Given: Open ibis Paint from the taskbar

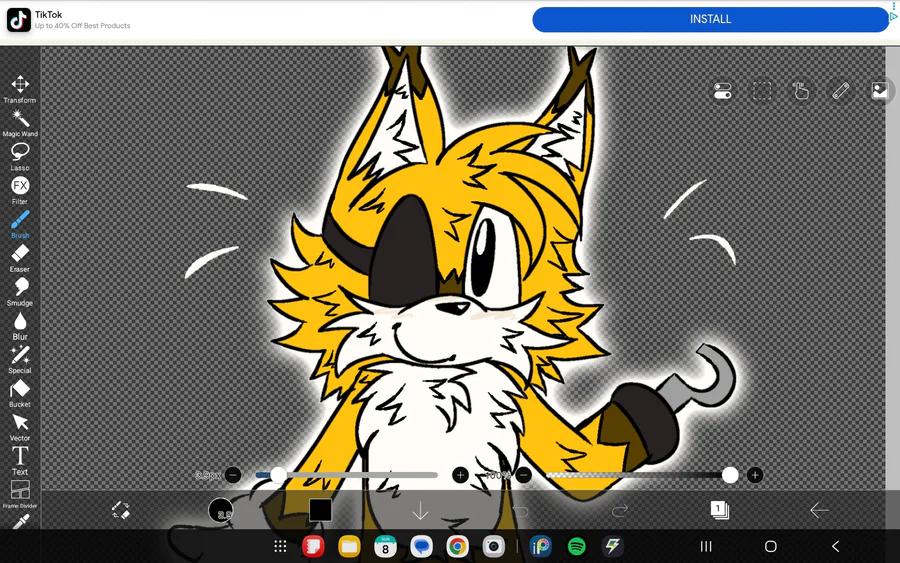Looking at the screenshot, I should tap(540, 546).
